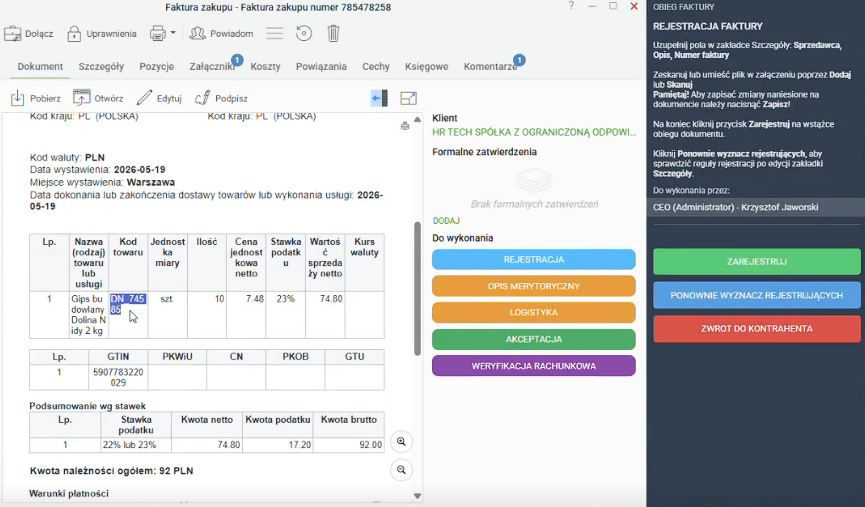Zoom in document with magnifier plus

(x=401, y=442)
